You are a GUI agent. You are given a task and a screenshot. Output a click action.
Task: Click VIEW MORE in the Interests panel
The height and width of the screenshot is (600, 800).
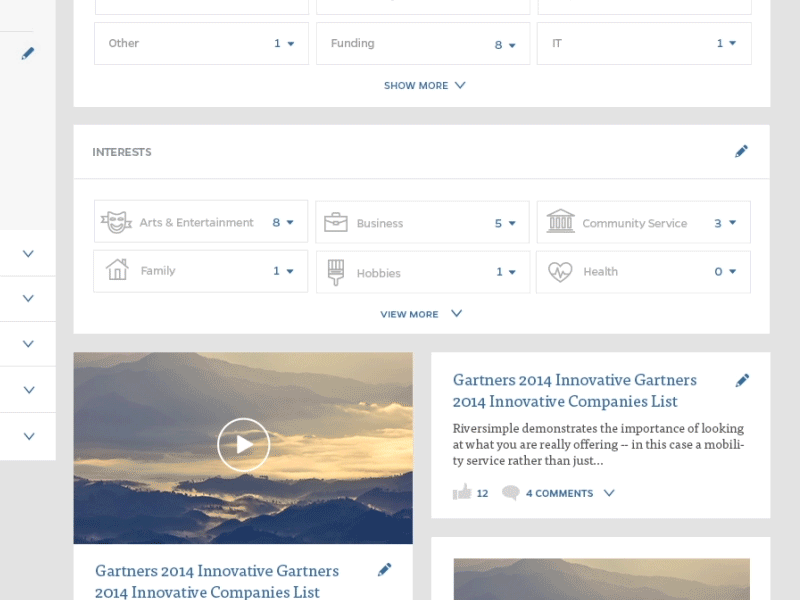[420, 313]
